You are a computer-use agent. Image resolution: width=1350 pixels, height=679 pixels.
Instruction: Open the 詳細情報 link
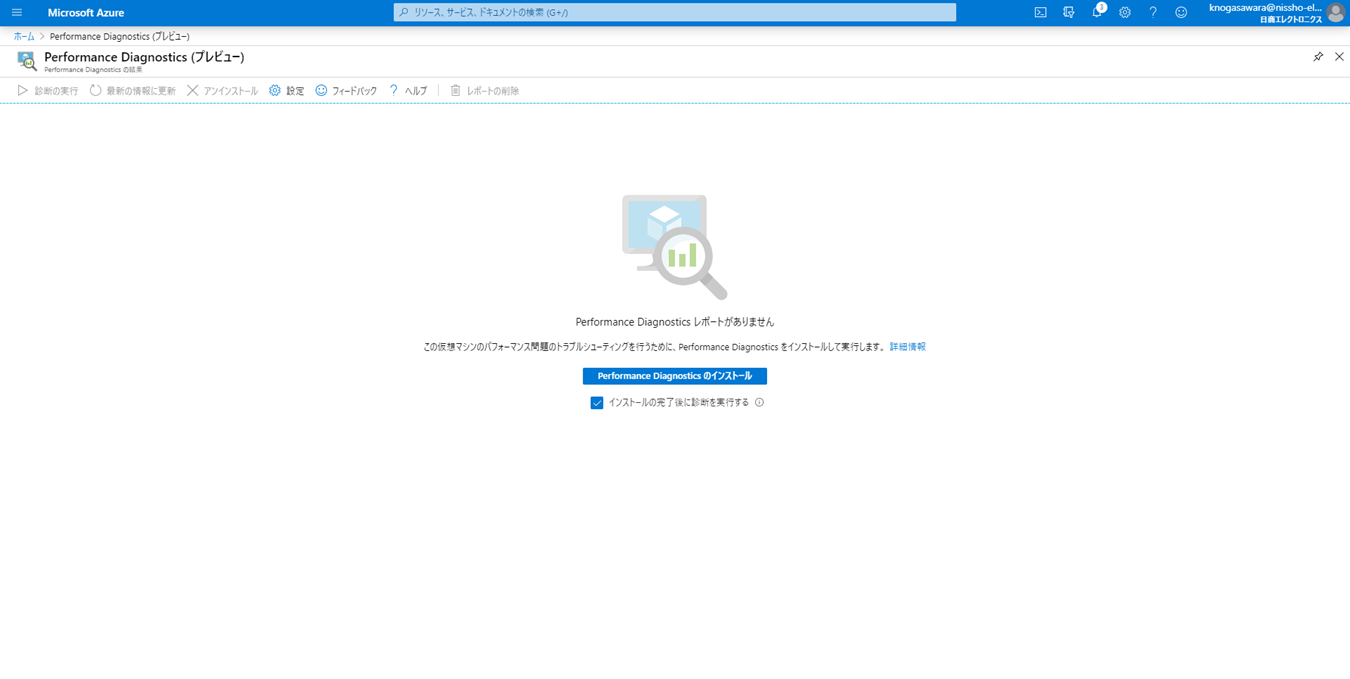pos(908,347)
